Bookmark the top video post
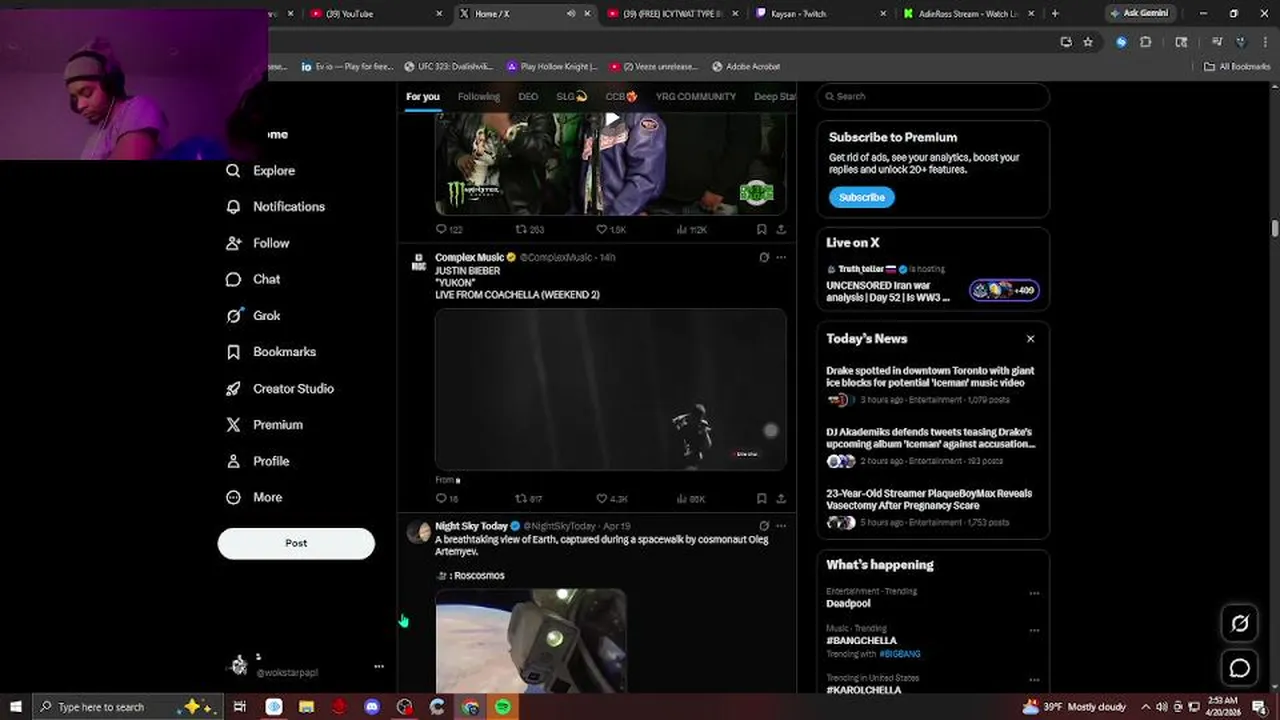This screenshot has height=720, width=1280. [x=761, y=230]
